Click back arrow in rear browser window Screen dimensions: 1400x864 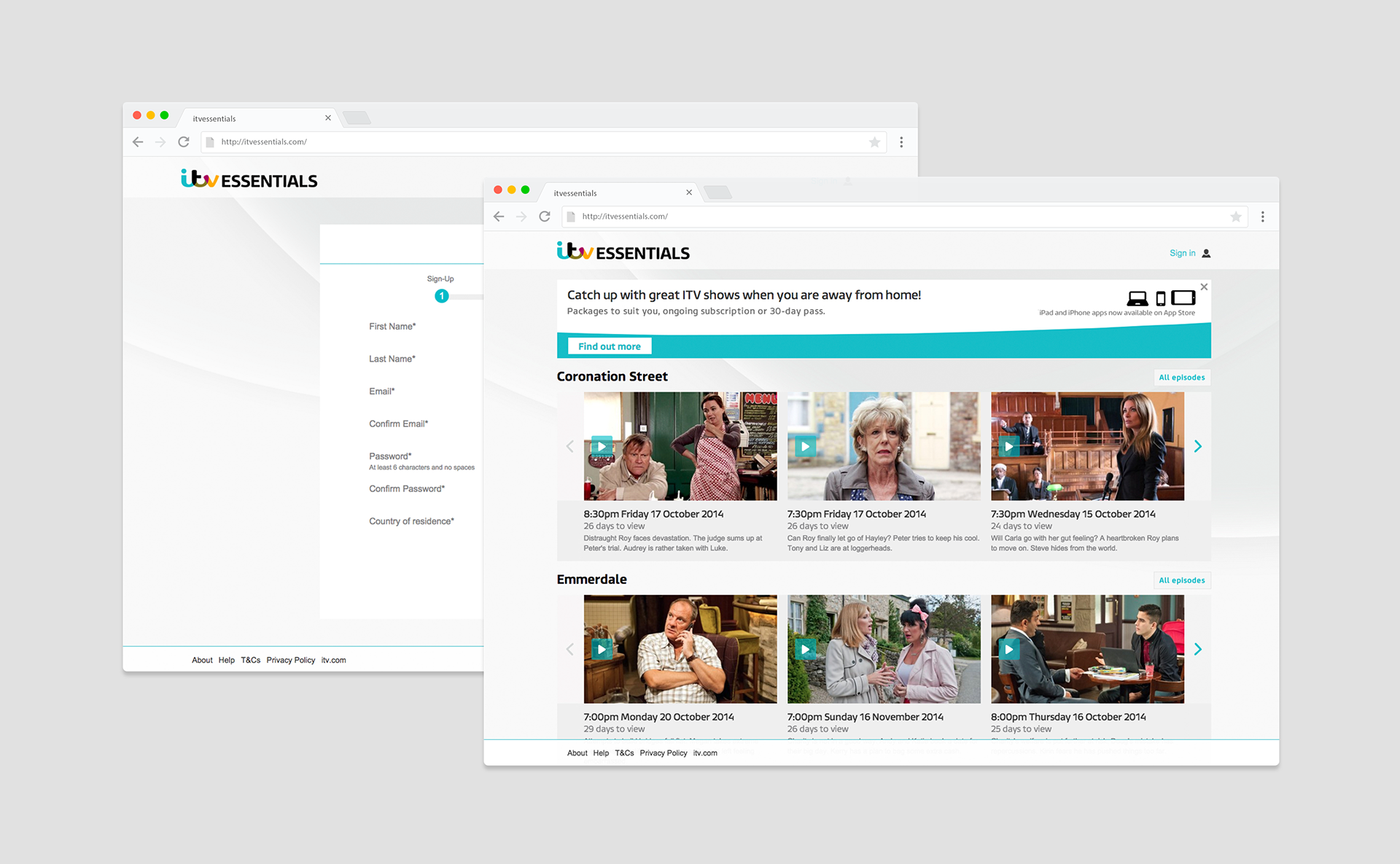click(x=138, y=142)
